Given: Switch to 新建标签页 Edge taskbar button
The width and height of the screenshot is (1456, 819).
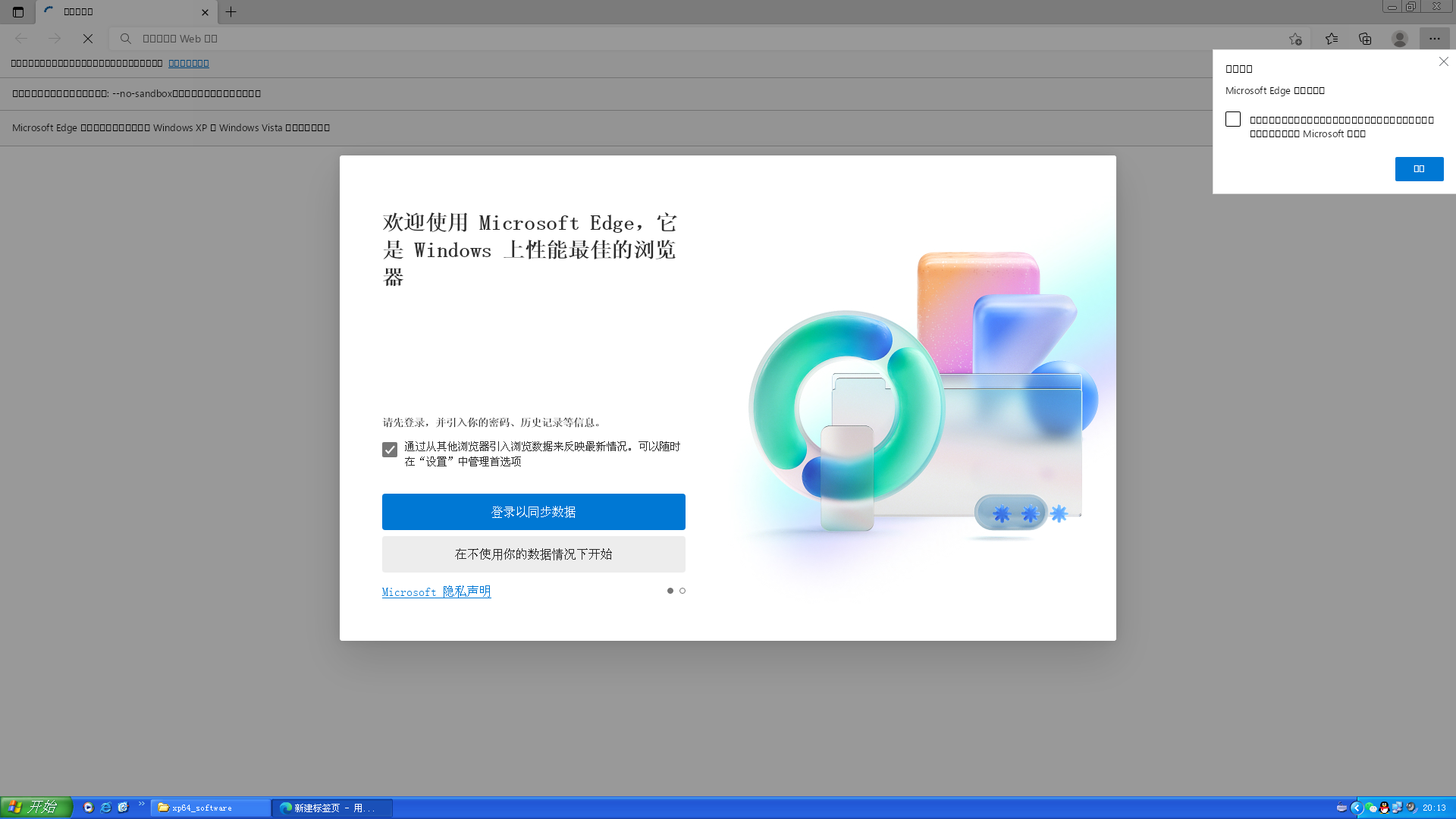Looking at the screenshot, I should click(333, 808).
